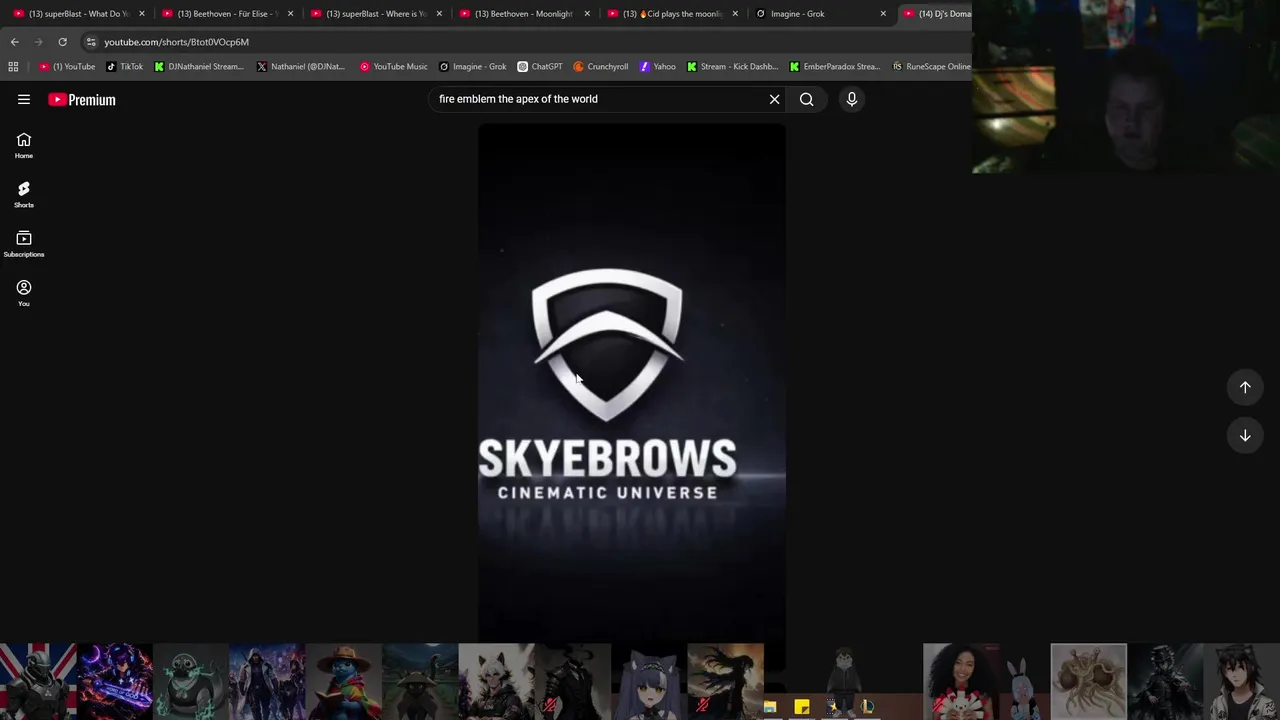
Task: Close the 'Beethoven - Für Elise' tab
Action: [290, 14]
